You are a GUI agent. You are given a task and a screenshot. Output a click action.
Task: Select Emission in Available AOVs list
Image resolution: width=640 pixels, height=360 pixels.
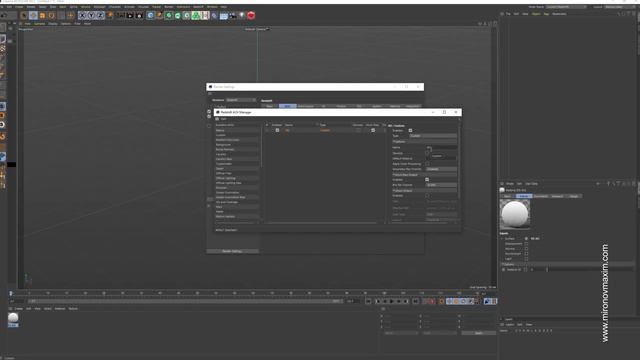(x=221, y=188)
